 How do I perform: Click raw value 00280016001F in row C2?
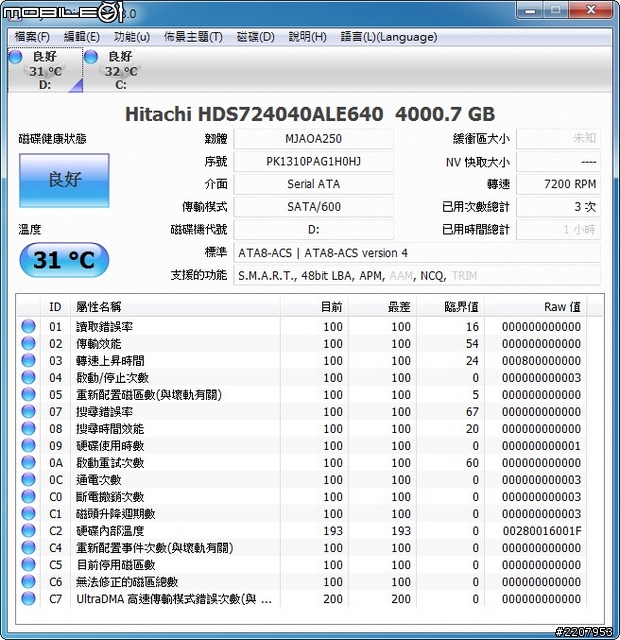[542, 531]
